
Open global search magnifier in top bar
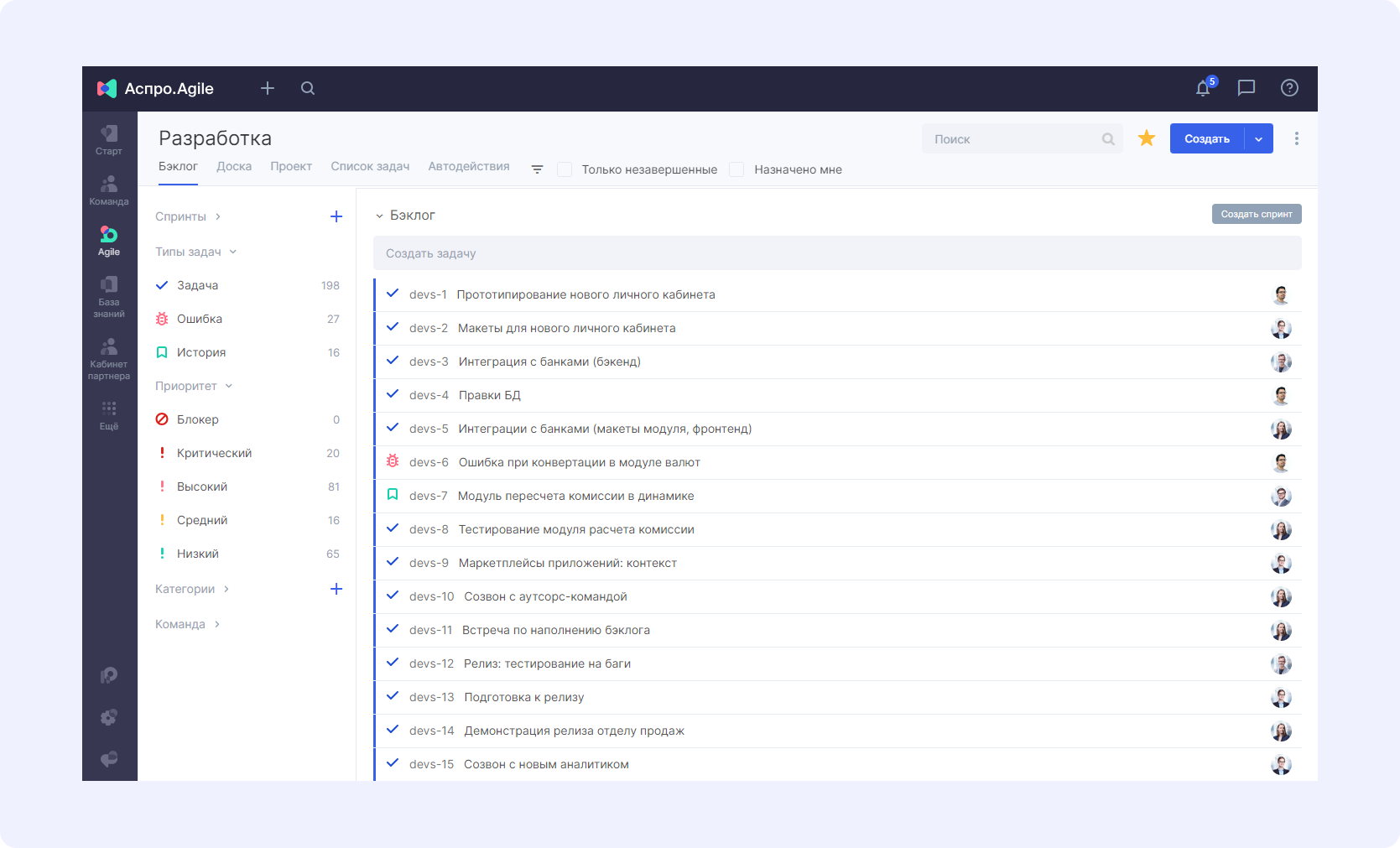pyautogui.click(x=308, y=88)
